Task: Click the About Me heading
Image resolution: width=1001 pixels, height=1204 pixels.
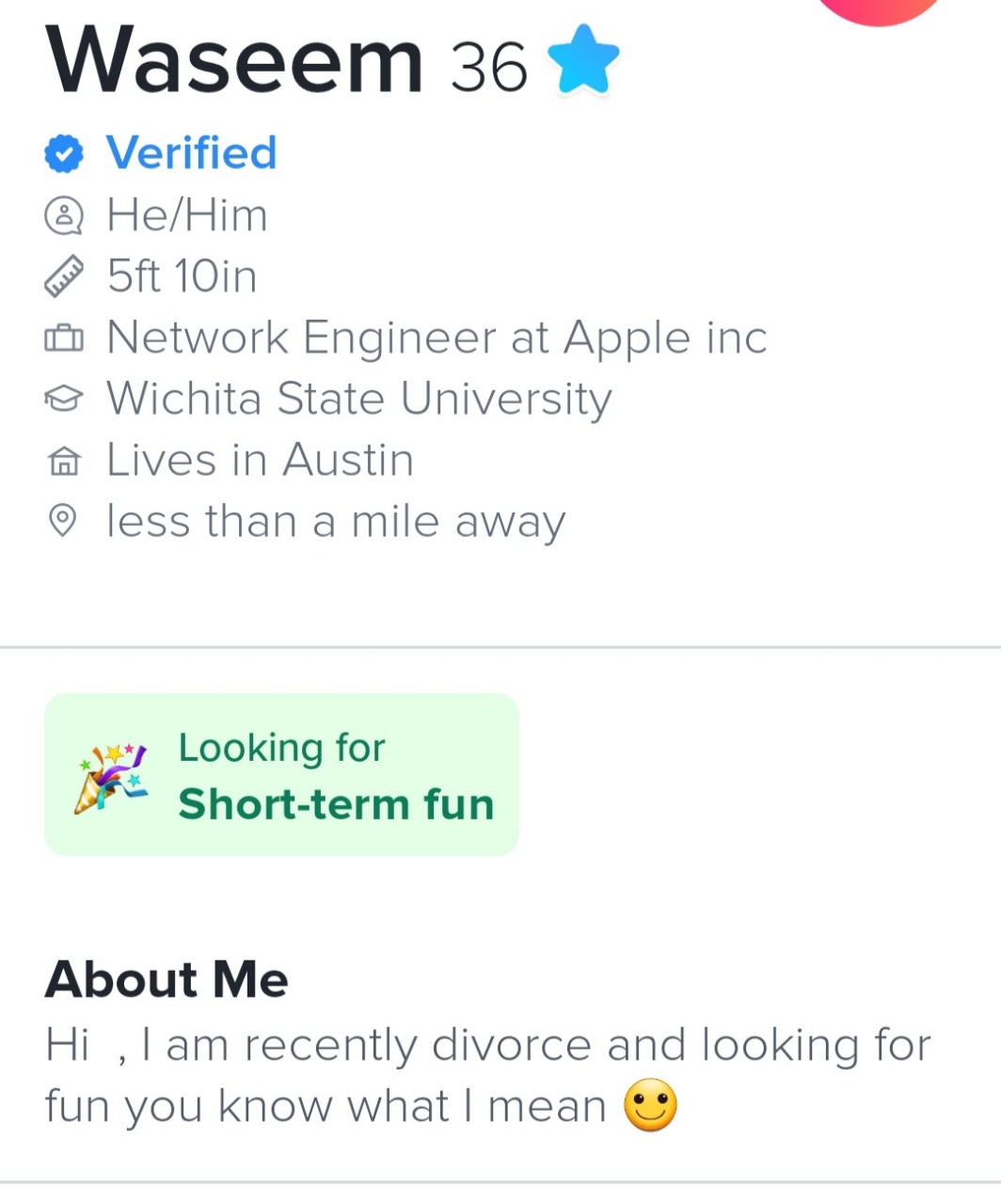Action: point(167,979)
